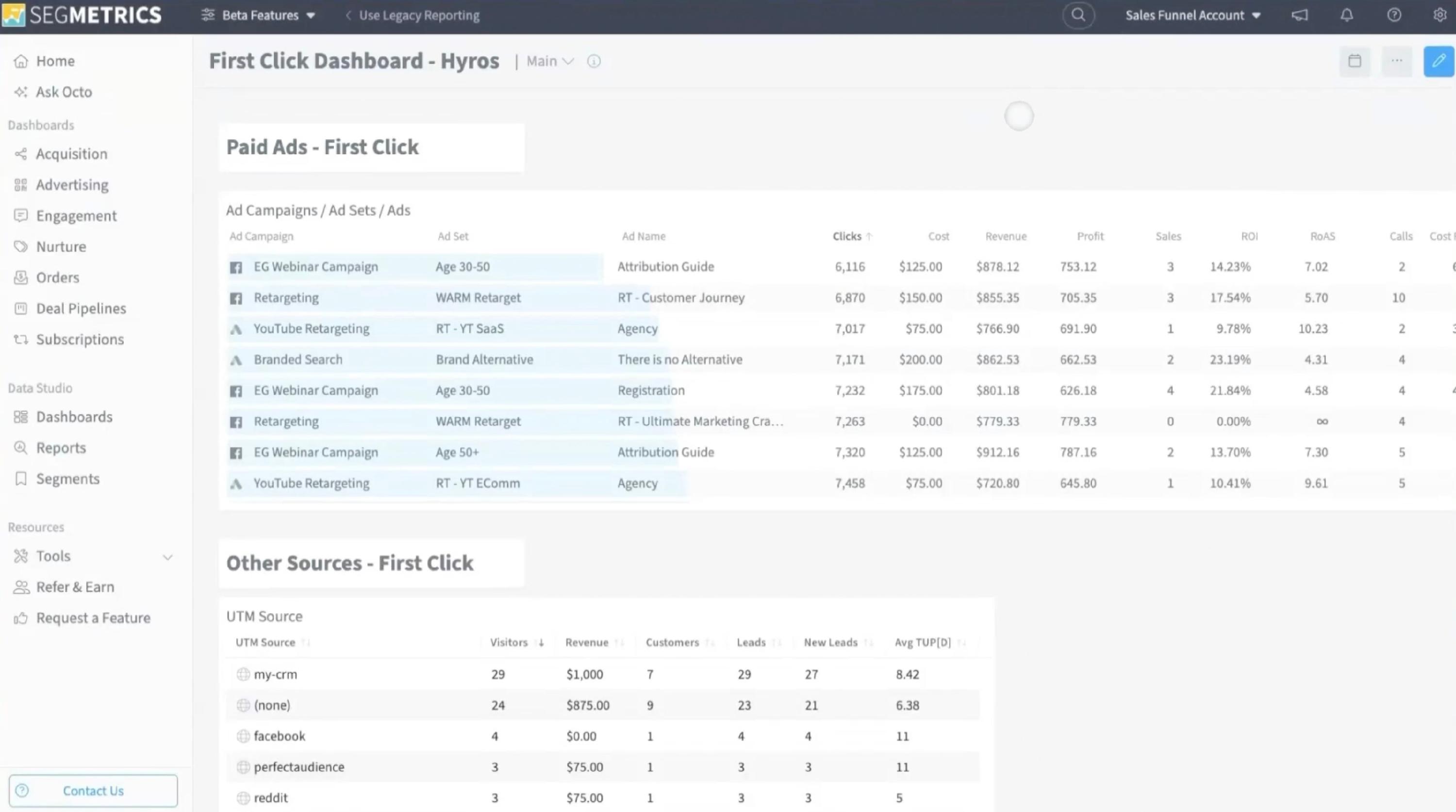The width and height of the screenshot is (1456, 812).
Task: Click the Reports icon in sidebar
Action: (21, 448)
